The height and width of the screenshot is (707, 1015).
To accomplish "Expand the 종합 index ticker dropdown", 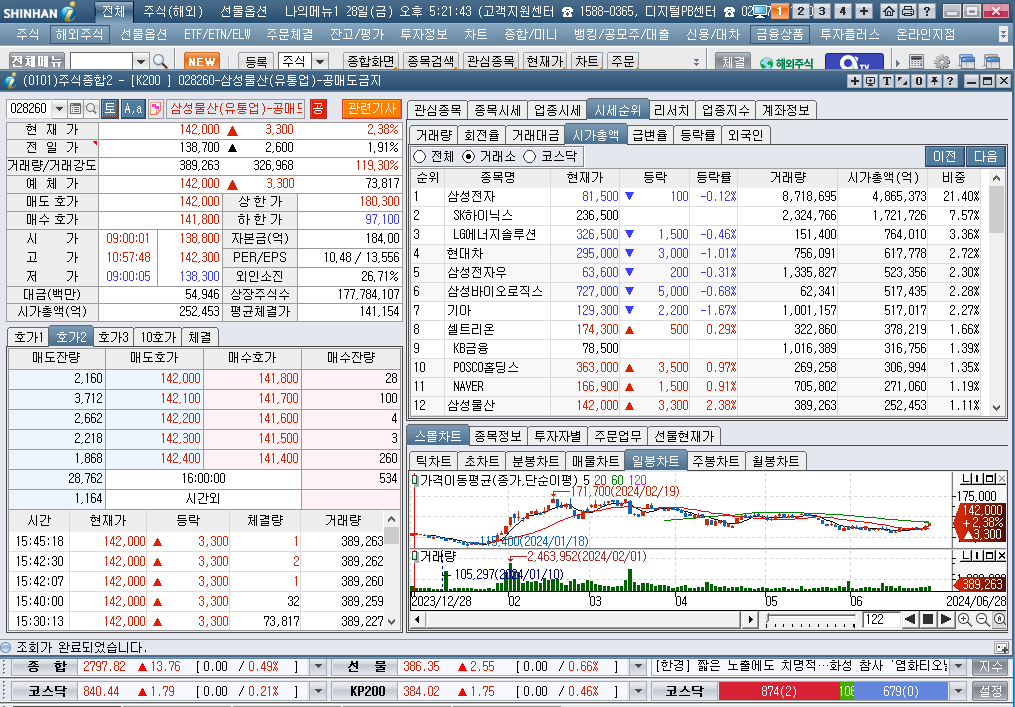I will pyautogui.click(x=318, y=666).
